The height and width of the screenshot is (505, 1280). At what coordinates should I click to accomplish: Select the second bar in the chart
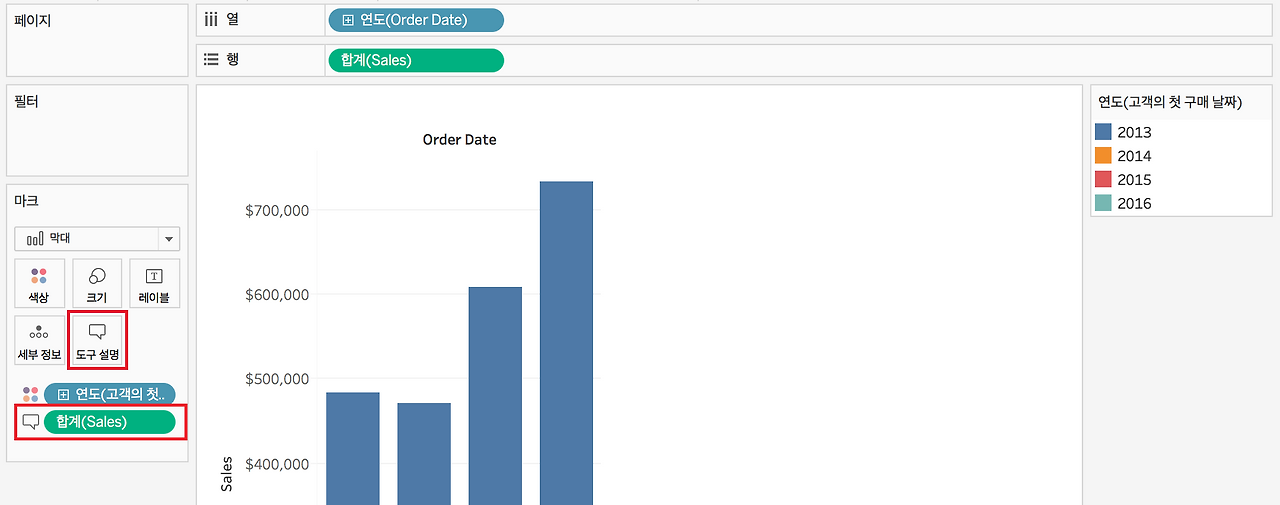point(424,454)
